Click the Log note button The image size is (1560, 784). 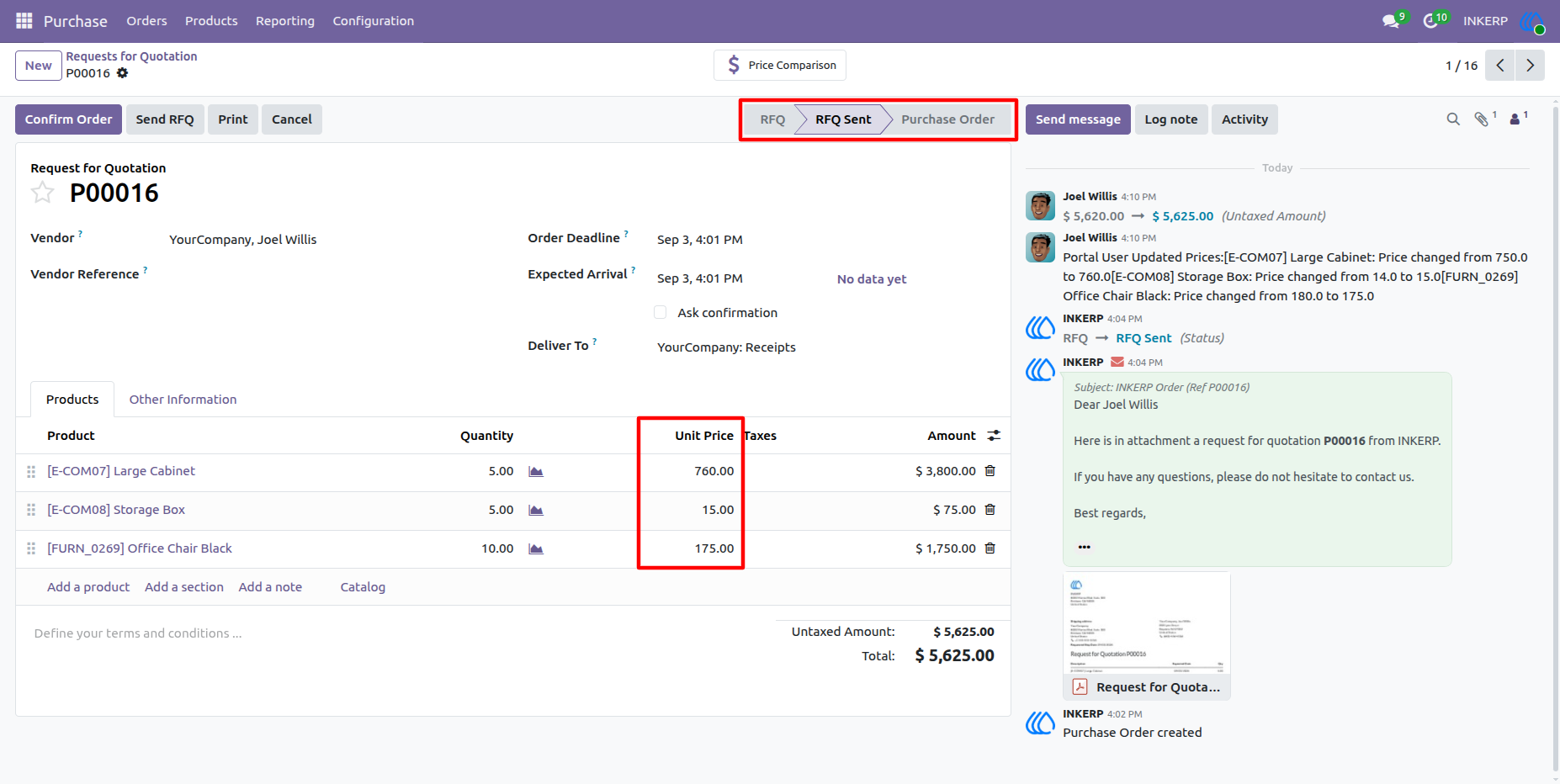[x=1171, y=119]
